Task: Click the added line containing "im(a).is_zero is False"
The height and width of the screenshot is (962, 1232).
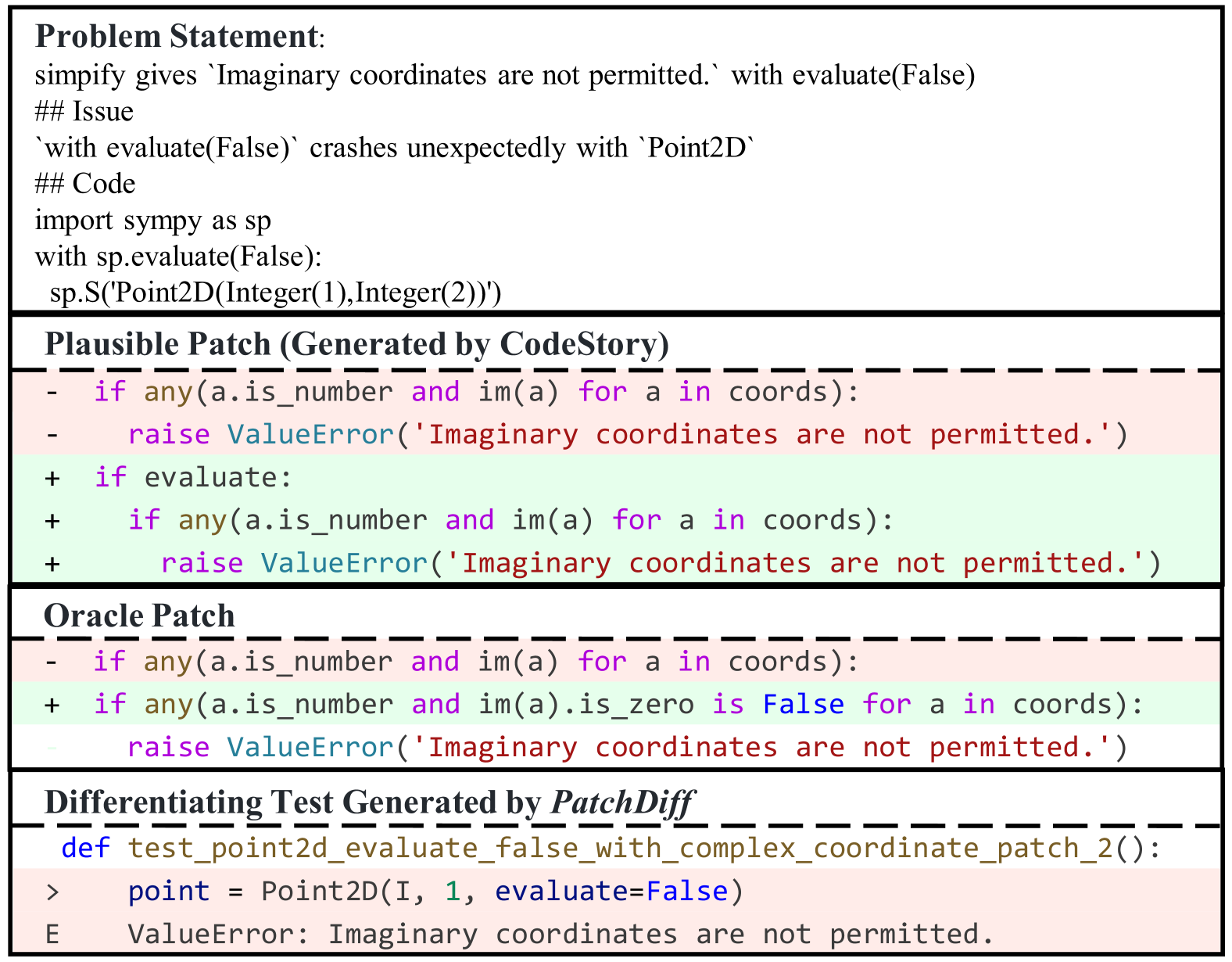Action: coord(616,704)
